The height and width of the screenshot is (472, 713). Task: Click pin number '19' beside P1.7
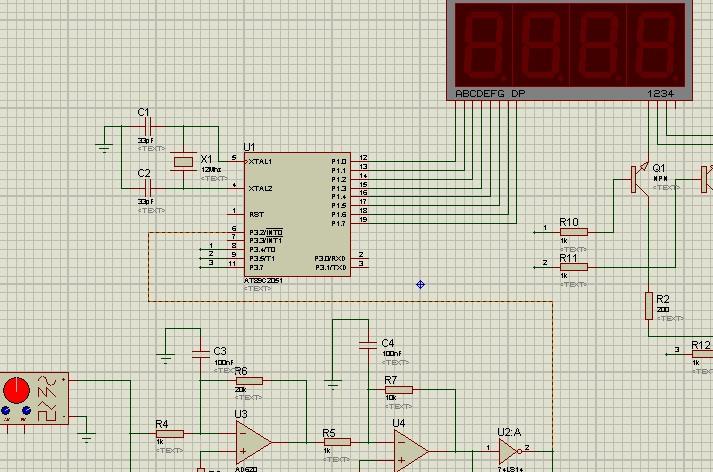pyautogui.click(x=363, y=219)
